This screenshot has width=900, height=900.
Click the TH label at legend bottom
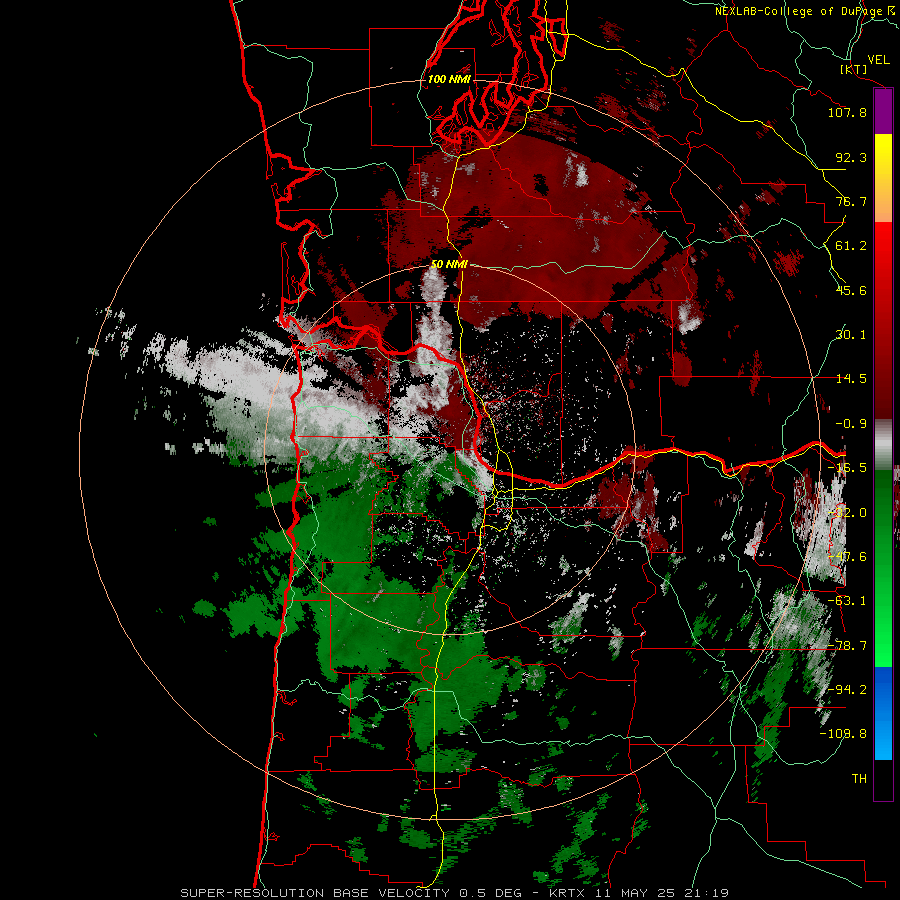(x=859, y=779)
